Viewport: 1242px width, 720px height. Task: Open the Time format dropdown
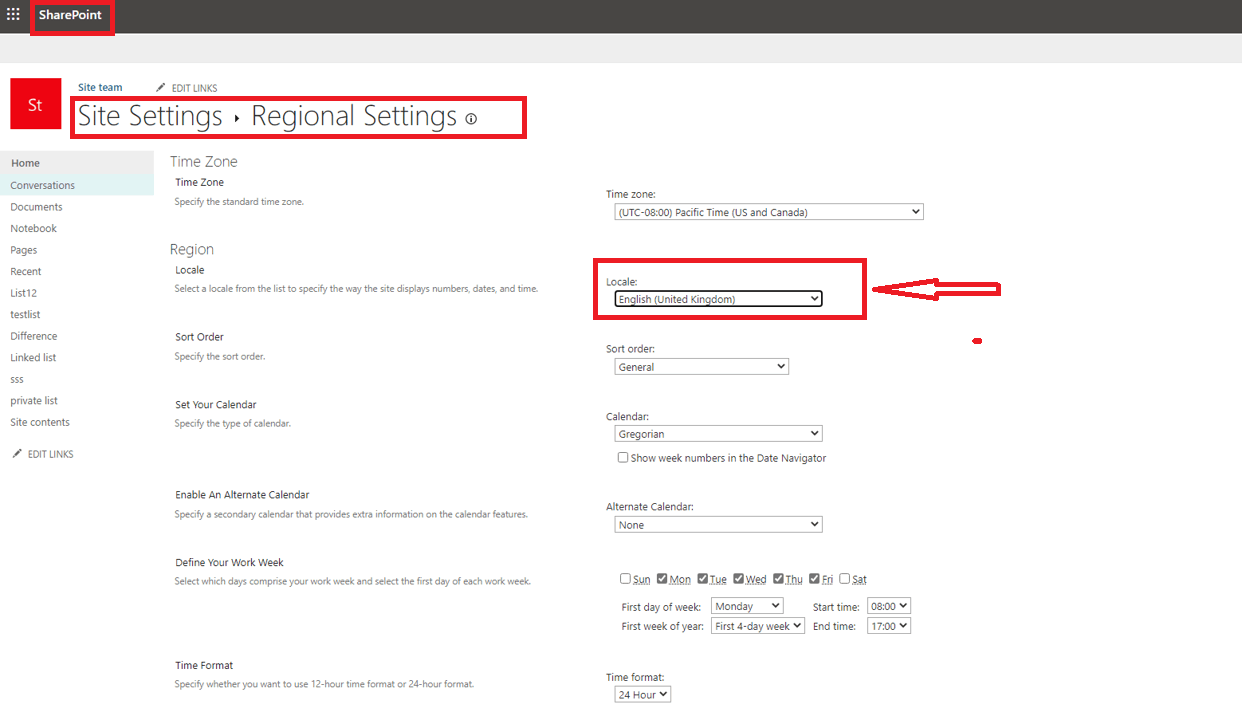coord(643,694)
